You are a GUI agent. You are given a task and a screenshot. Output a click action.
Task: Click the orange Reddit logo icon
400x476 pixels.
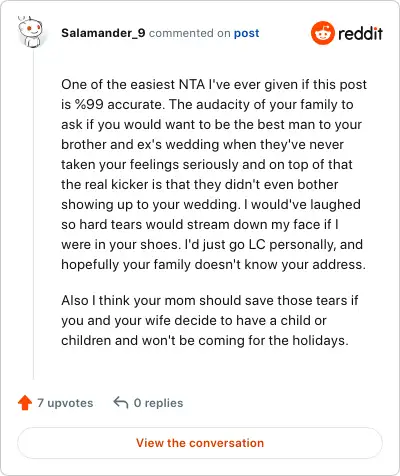[x=322, y=33]
